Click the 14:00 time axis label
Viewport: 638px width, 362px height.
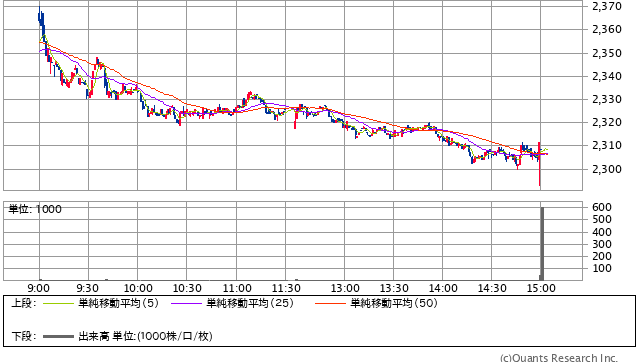443,288
